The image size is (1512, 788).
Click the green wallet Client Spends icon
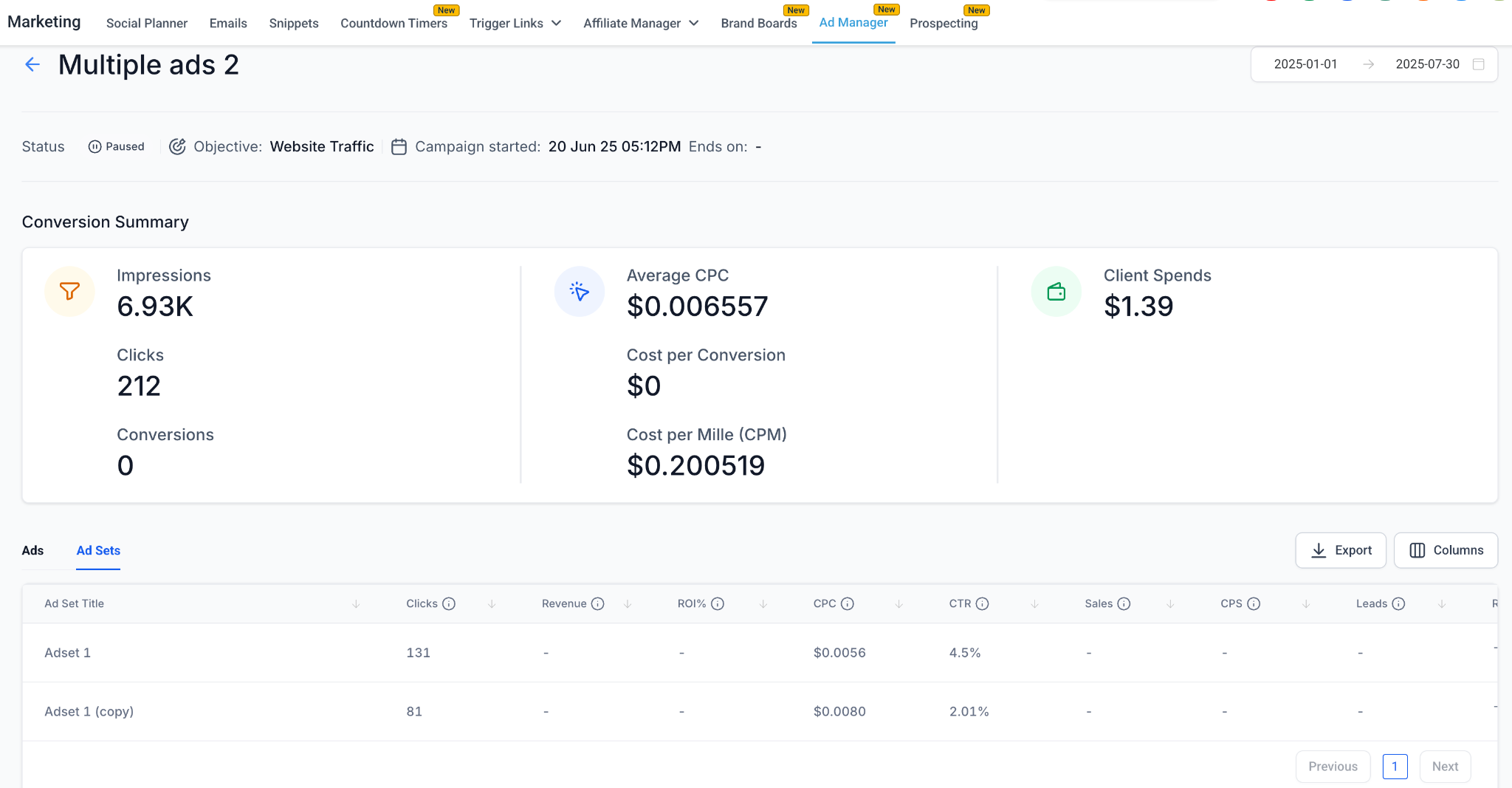coord(1056,292)
